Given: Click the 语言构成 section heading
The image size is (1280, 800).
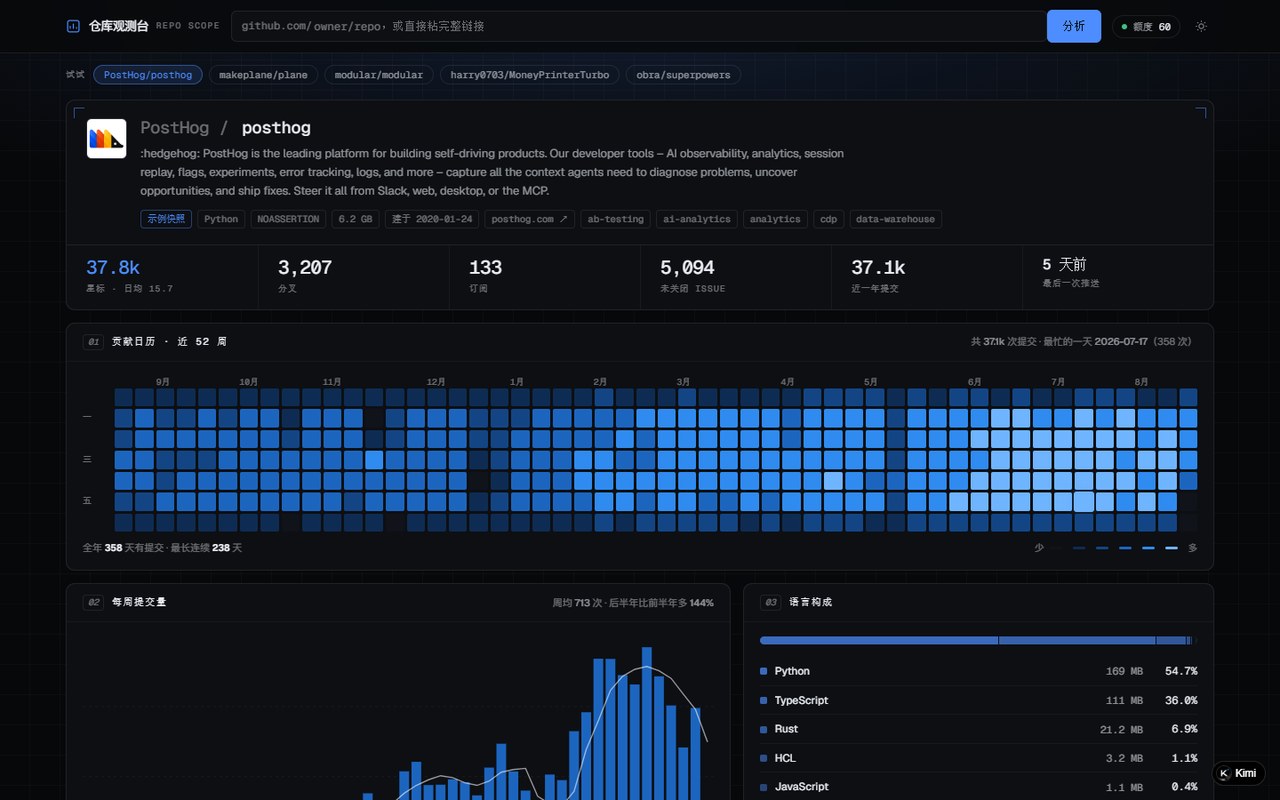Looking at the screenshot, I should coord(810,603).
